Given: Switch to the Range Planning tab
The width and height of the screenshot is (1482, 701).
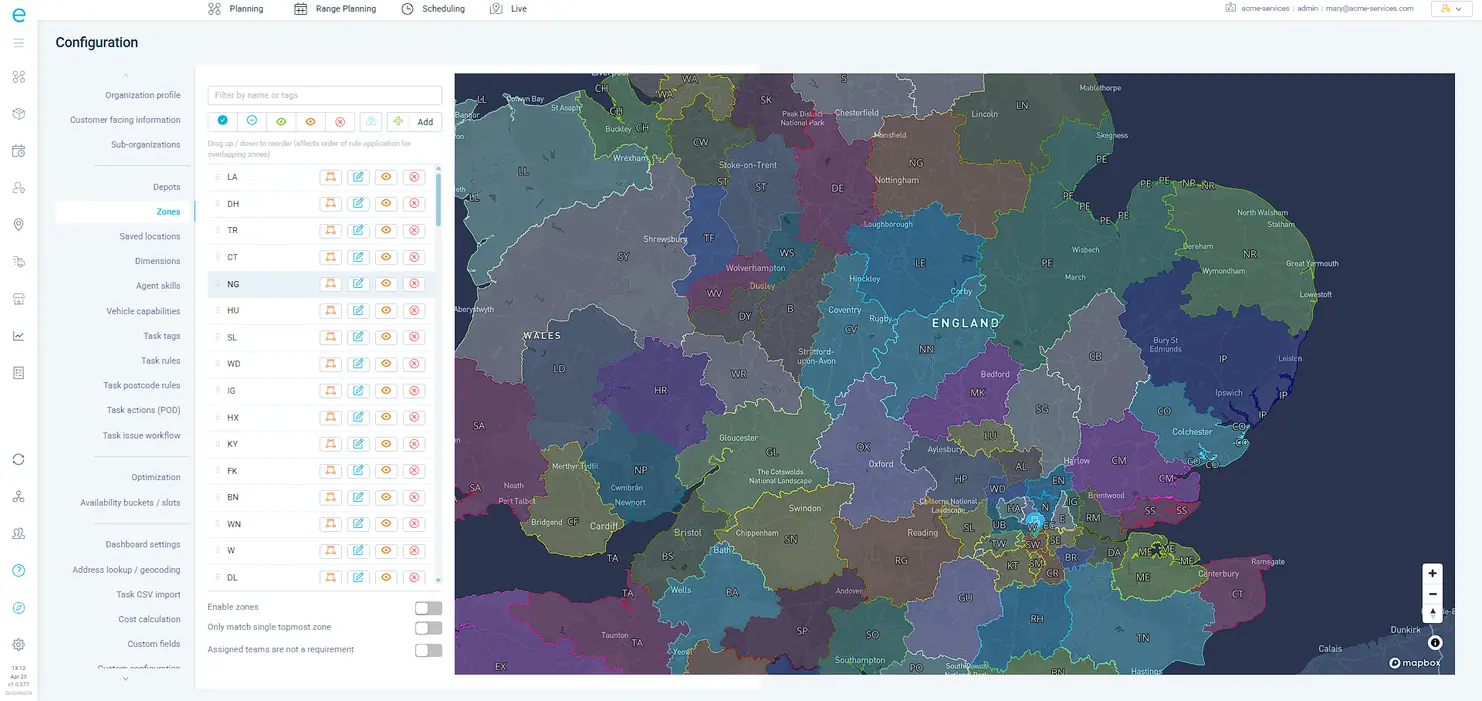Looking at the screenshot, I should [x=335, y=8].
